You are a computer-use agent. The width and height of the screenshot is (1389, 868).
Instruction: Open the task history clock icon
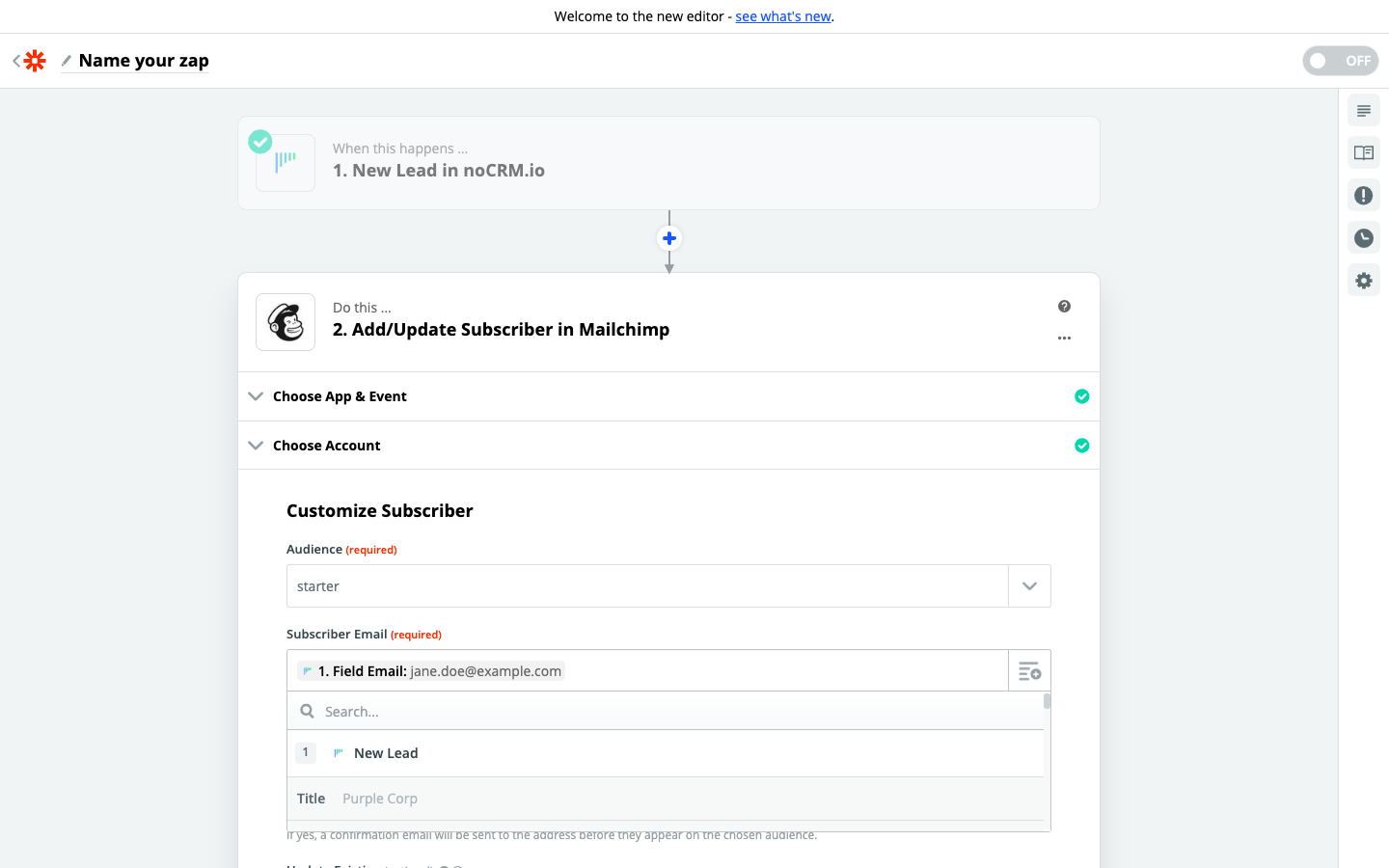click(x=1363, y=238)
